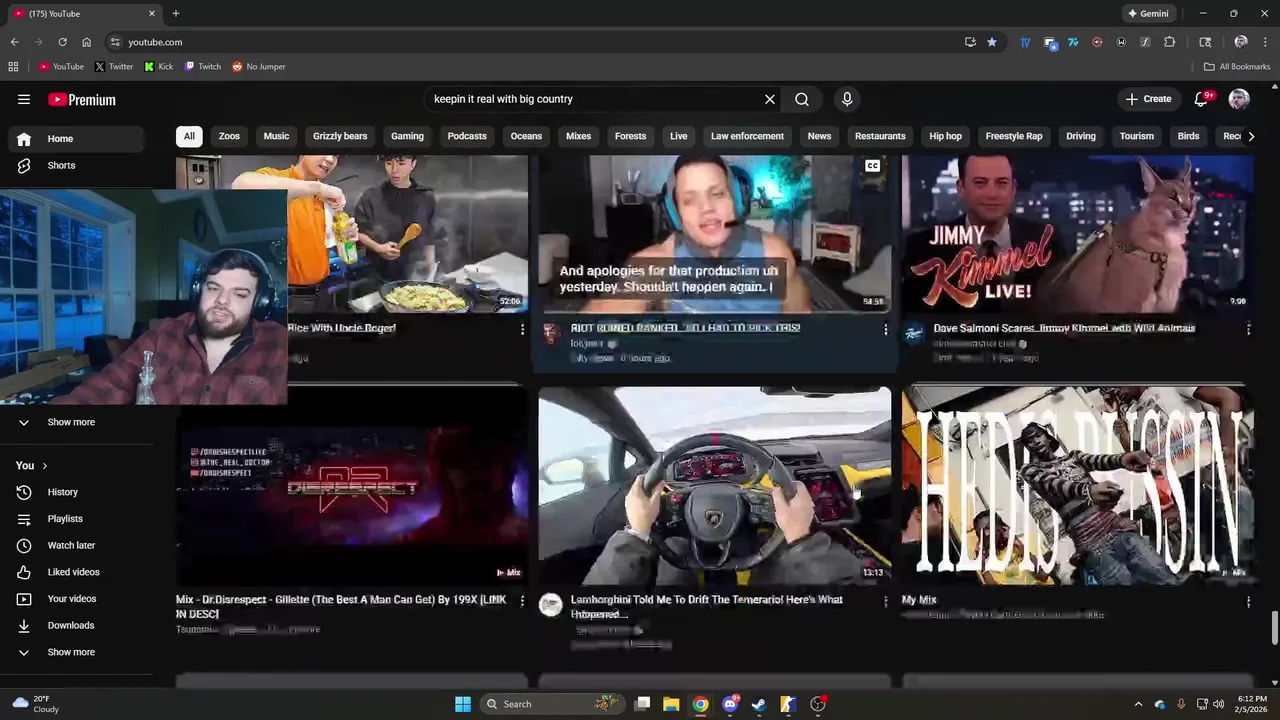Select the Freestyle Rap chip
The image size is (1280, 720).
coord(1014,136)
